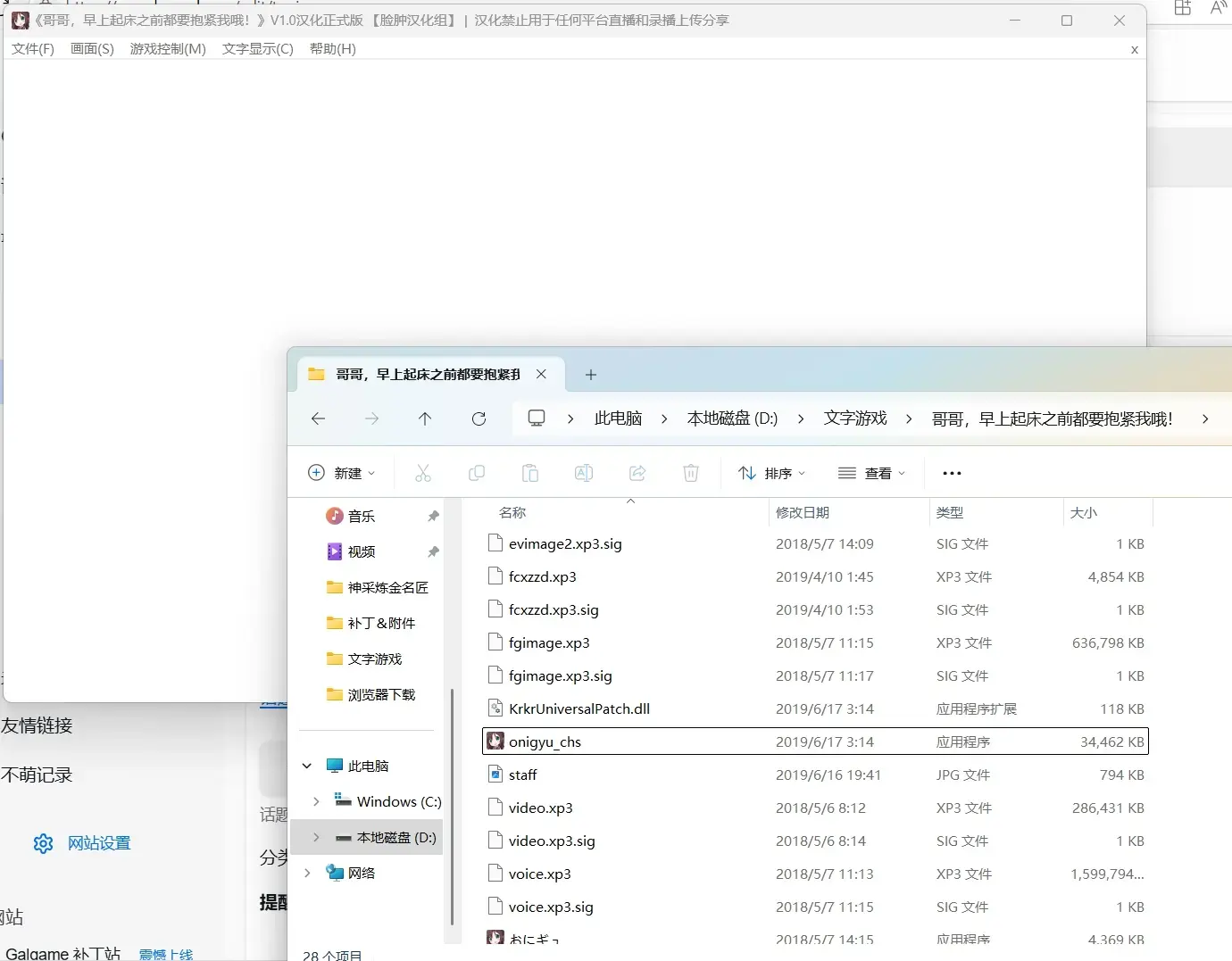1232x961 pixels.
Task: Click the small x at menu bar right end
Action: (1134, 50)
